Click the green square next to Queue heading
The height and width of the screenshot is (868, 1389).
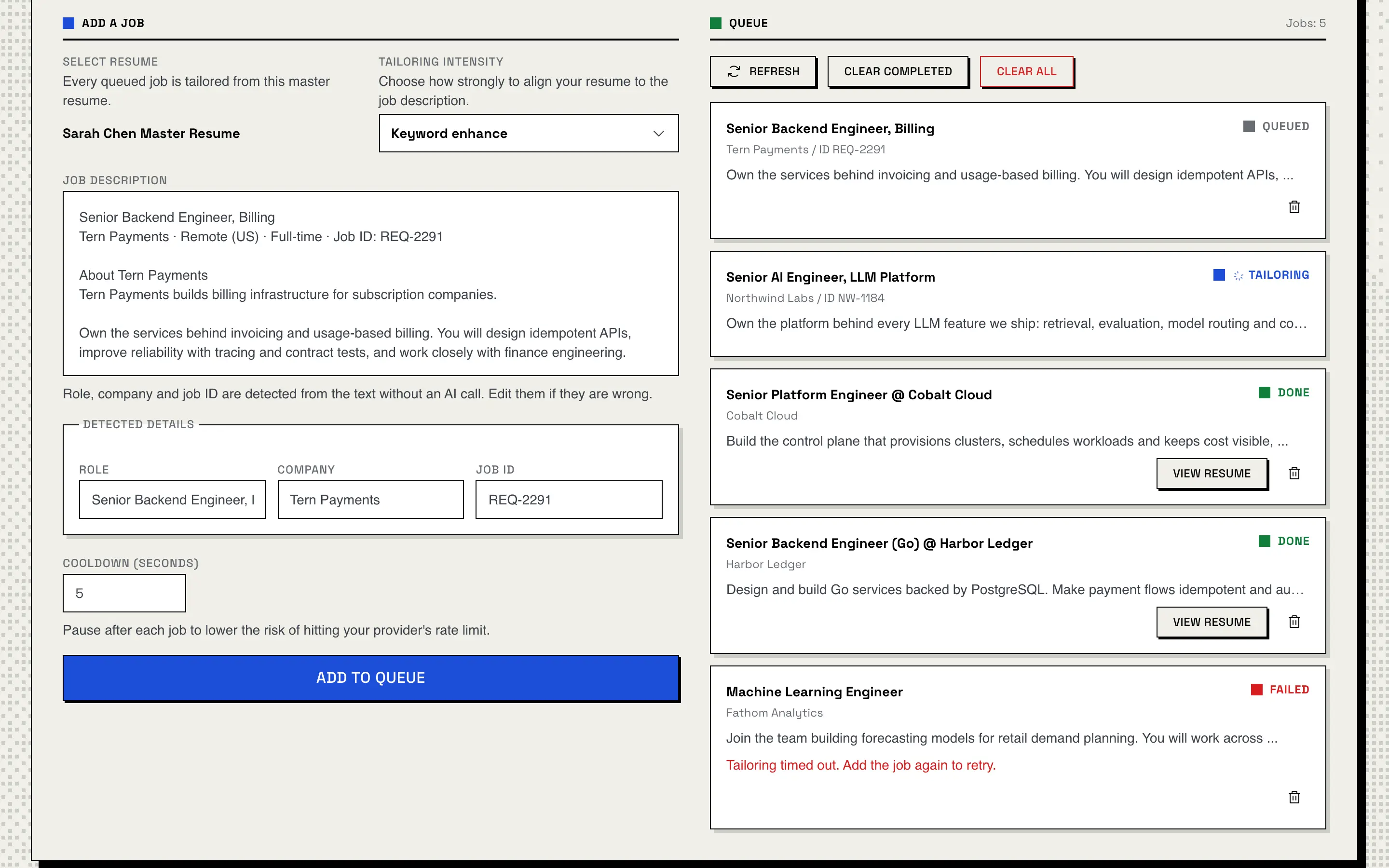[715, 23]
